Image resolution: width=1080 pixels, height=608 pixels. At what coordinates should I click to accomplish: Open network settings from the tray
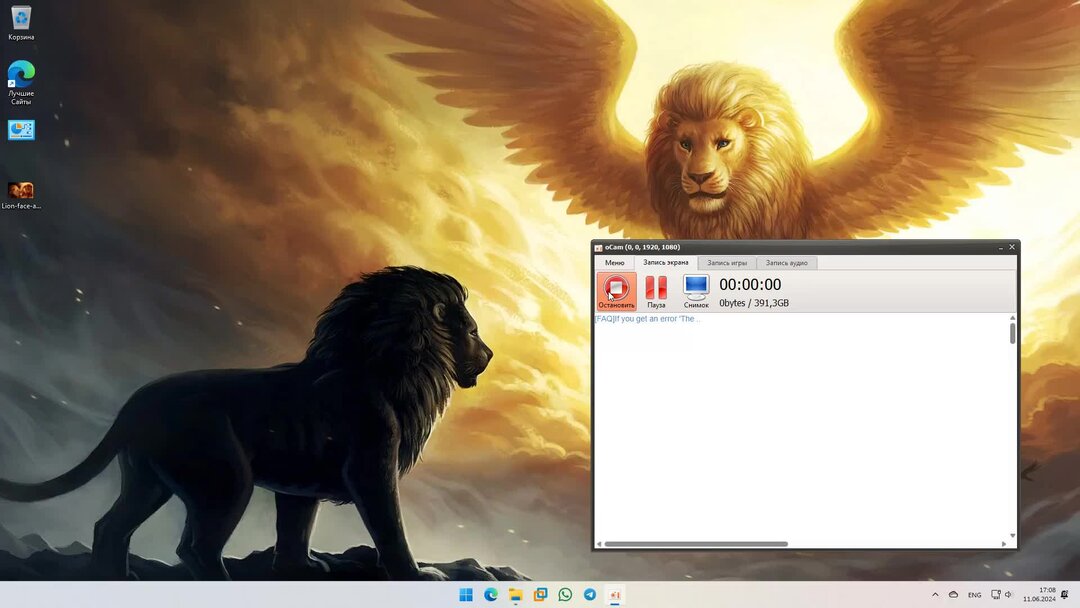(x=996, y=594)
